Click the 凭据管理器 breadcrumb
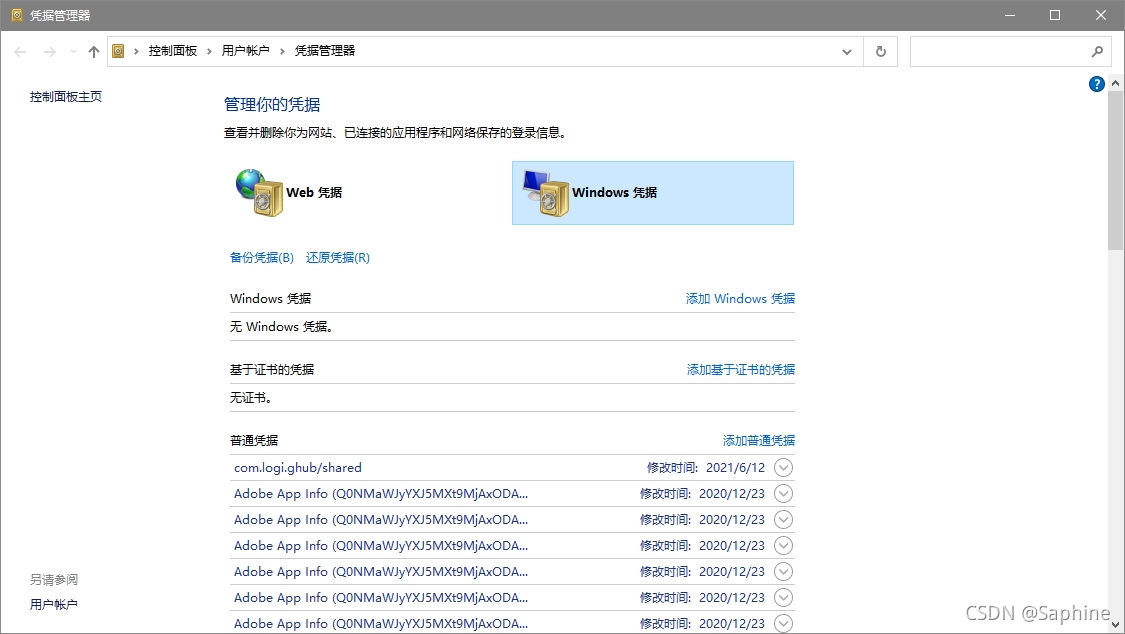Screen dimensions: 1125x634 pos(325,51)
